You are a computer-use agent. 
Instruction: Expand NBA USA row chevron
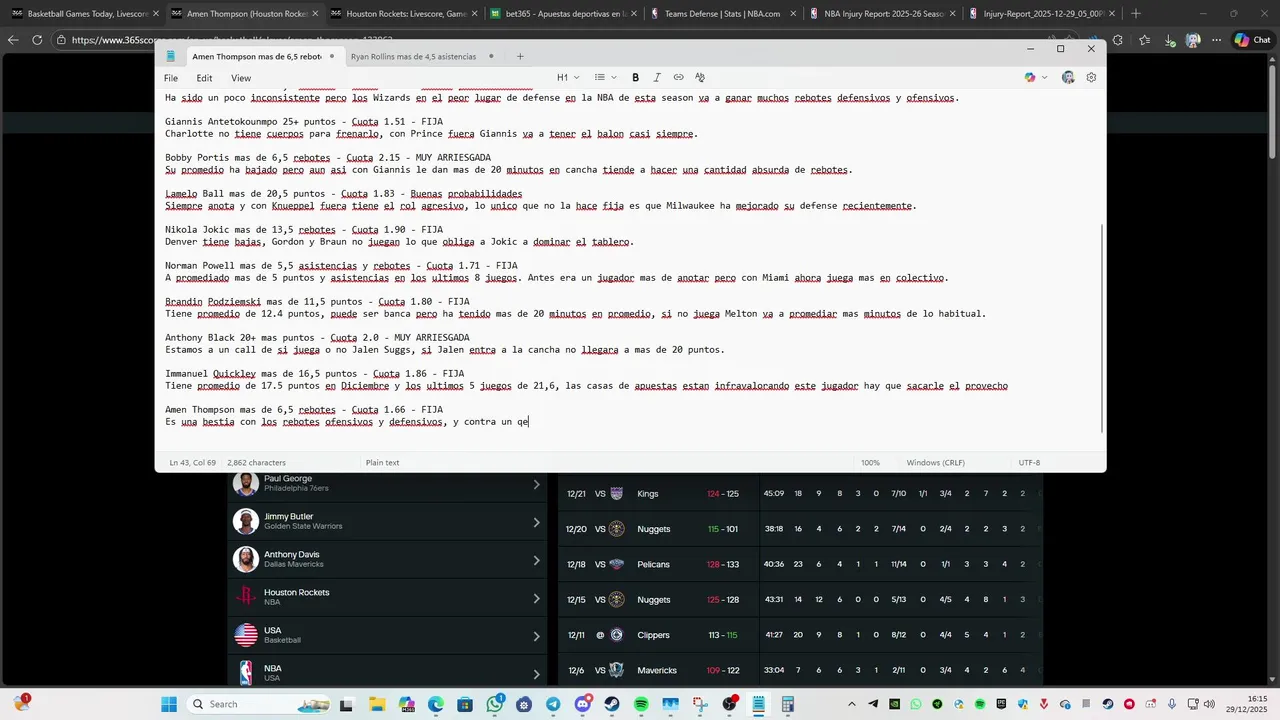(x=536, y=673)
